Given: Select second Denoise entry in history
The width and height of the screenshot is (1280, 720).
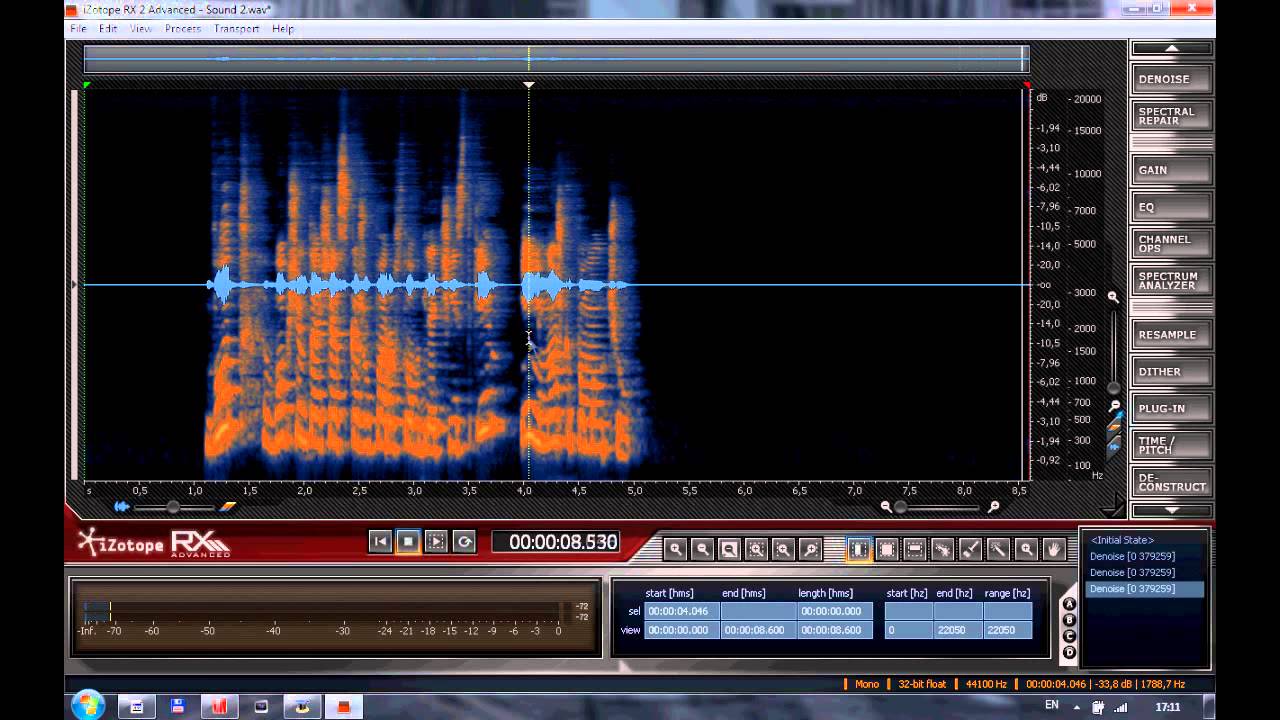Looking at the screenshot, I should [1132, 573].
